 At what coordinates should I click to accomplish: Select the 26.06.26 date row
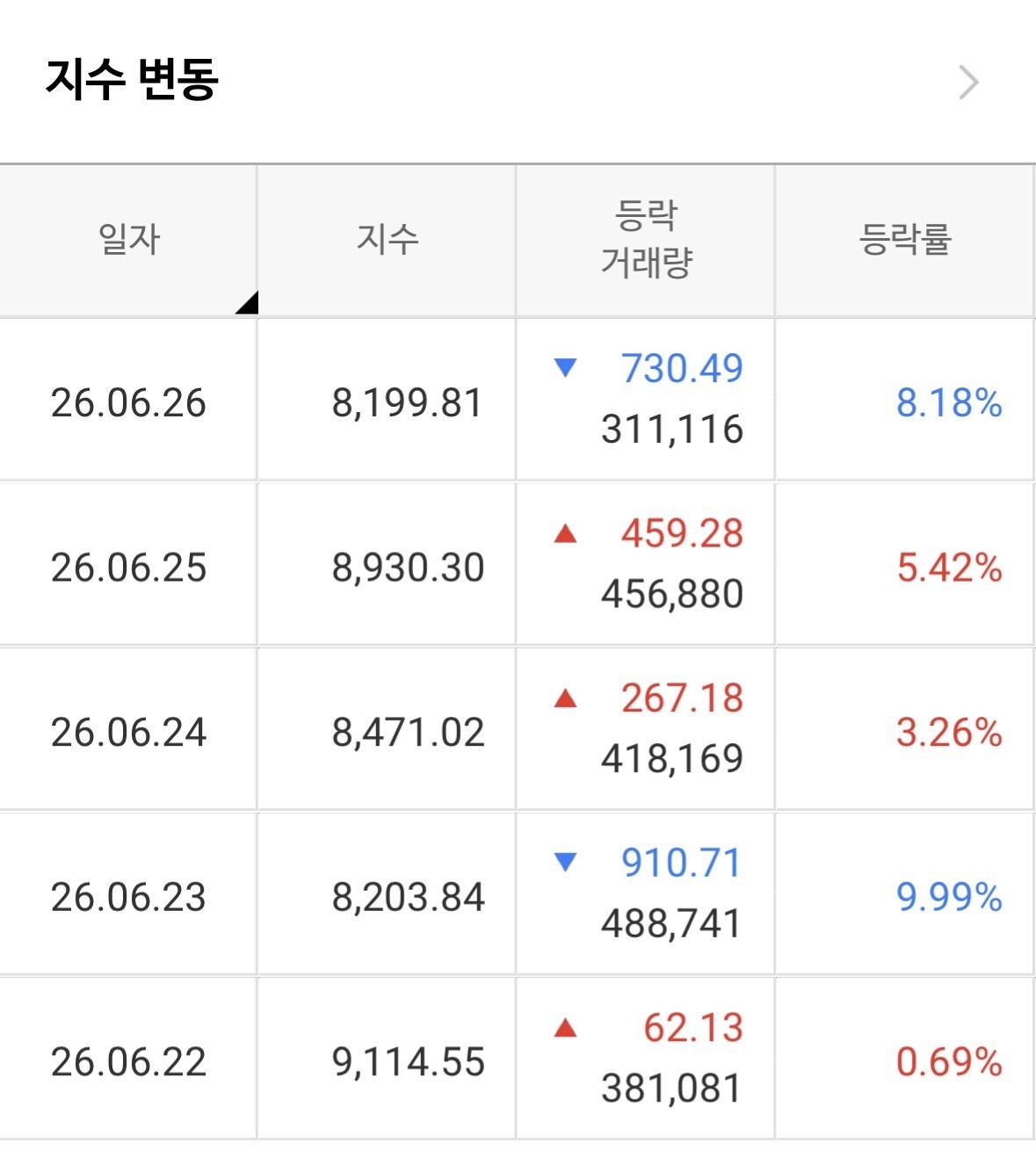tap(517, 400)
